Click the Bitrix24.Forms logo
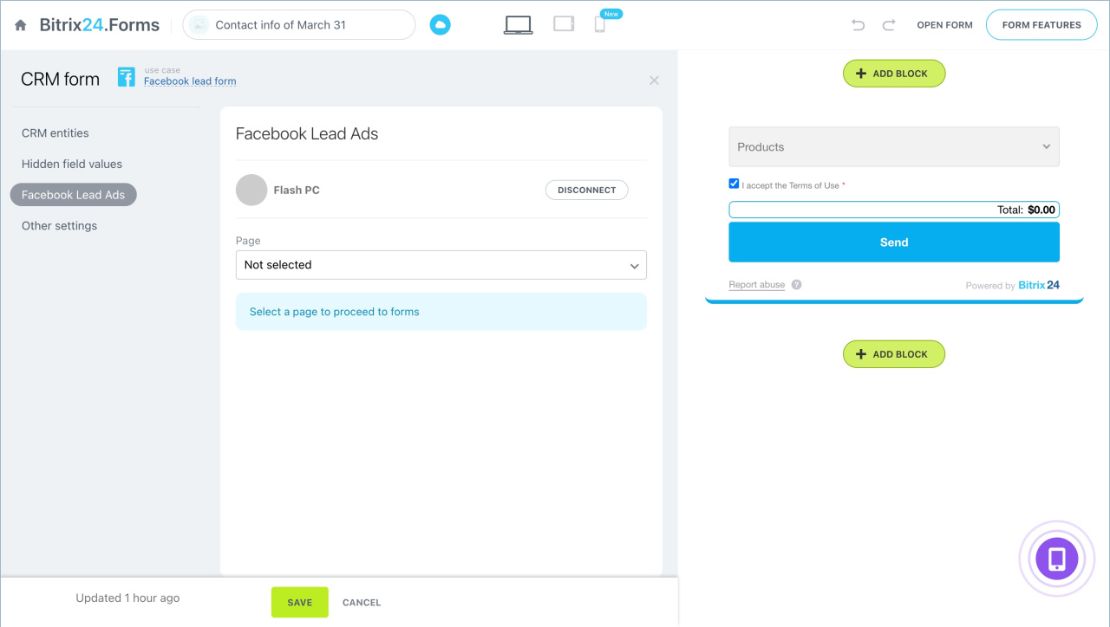Image resolution: width=1110 pixels, height=627 pixels. coord(99,25)
